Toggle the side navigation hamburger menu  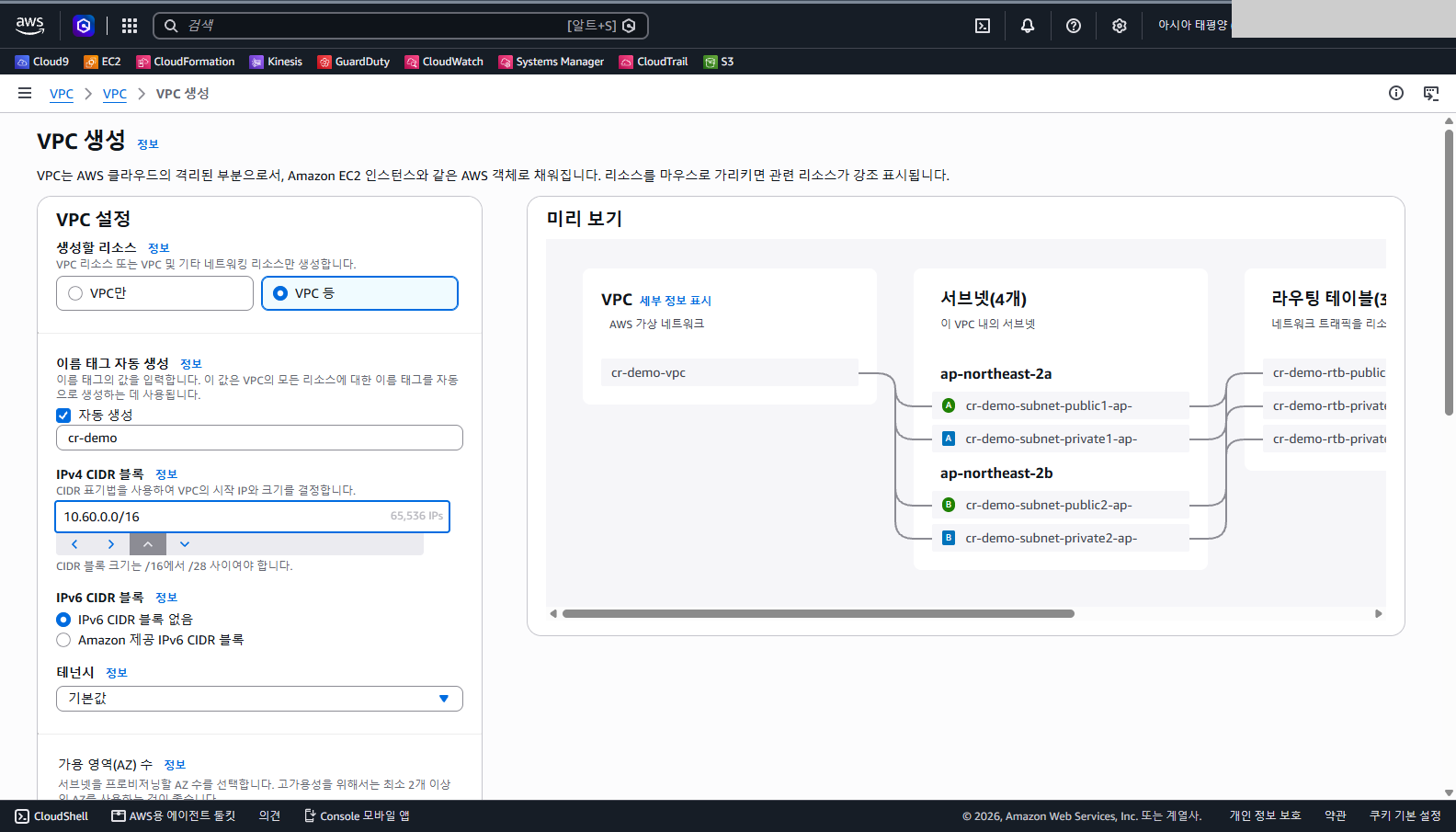[25, 93]
